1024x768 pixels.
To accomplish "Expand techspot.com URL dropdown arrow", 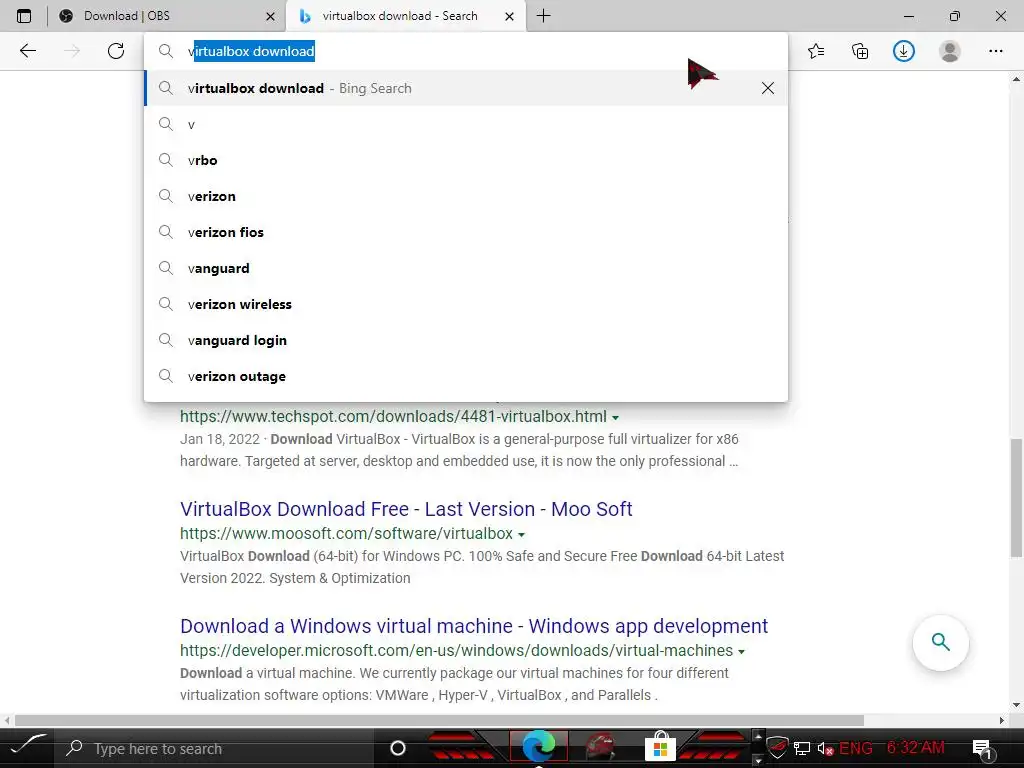I will pyautogui.click(x=615, y=417).
